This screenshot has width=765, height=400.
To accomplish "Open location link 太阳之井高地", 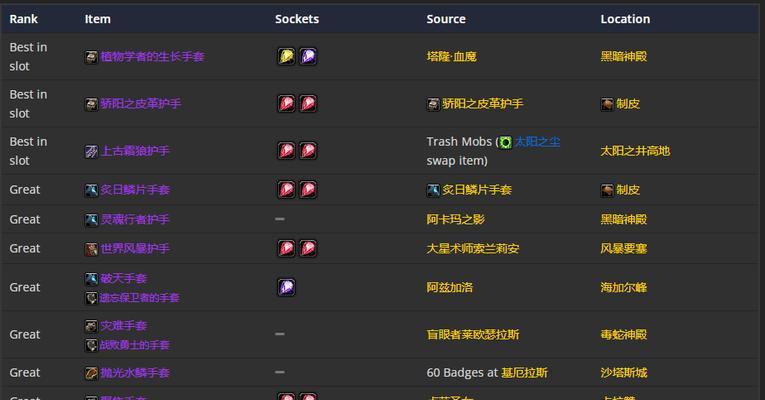I will (x=635, y=151).
